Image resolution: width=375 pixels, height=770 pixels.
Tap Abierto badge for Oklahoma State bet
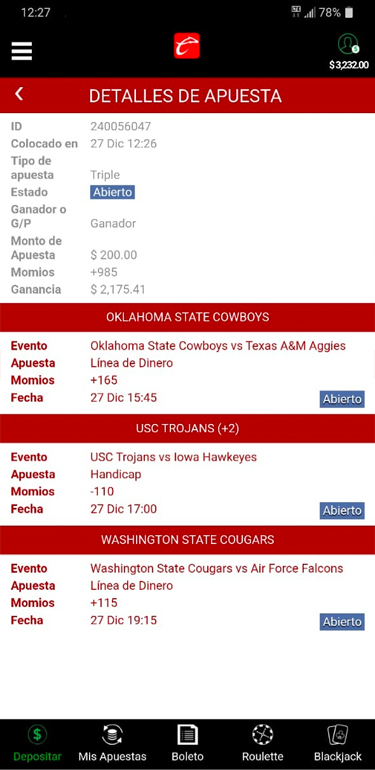[342, 399]
